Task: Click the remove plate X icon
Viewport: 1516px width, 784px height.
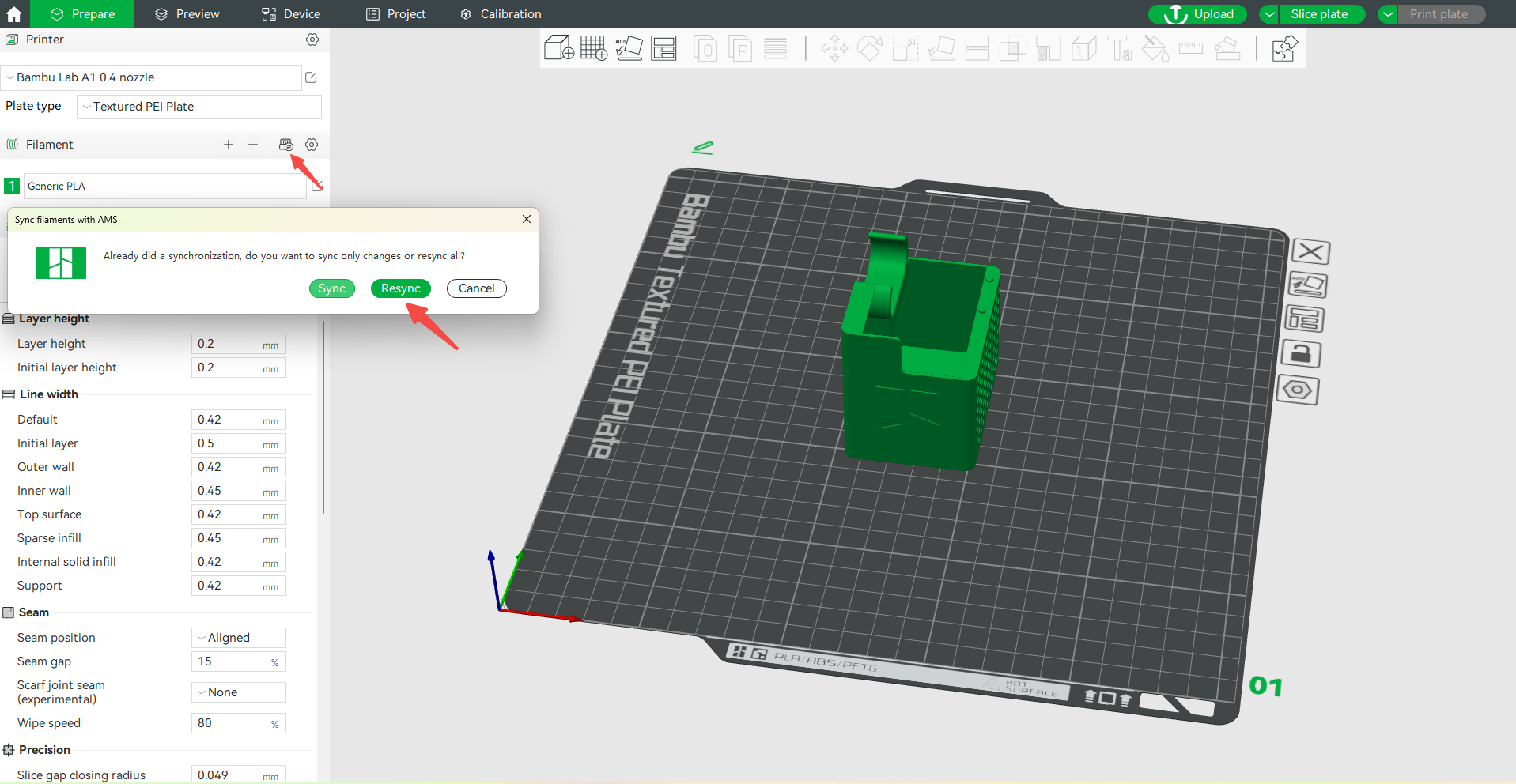Action: 1310,252
